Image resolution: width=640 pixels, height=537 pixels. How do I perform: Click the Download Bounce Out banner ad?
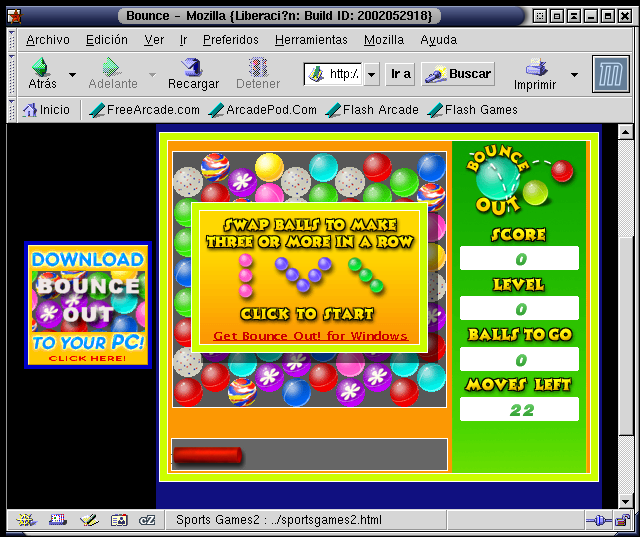tap(88, 306)
